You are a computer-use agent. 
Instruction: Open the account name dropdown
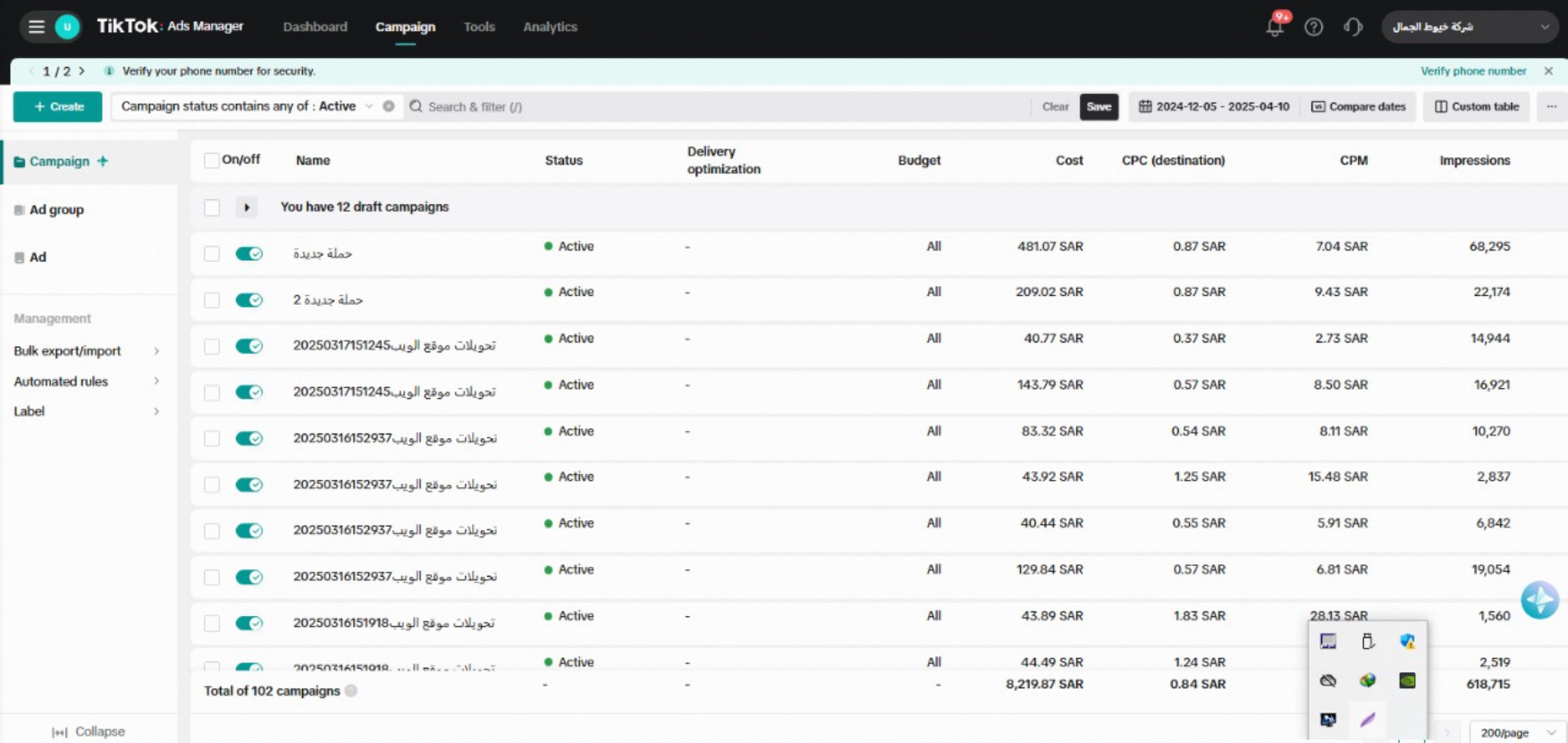tap(1470, 27)
